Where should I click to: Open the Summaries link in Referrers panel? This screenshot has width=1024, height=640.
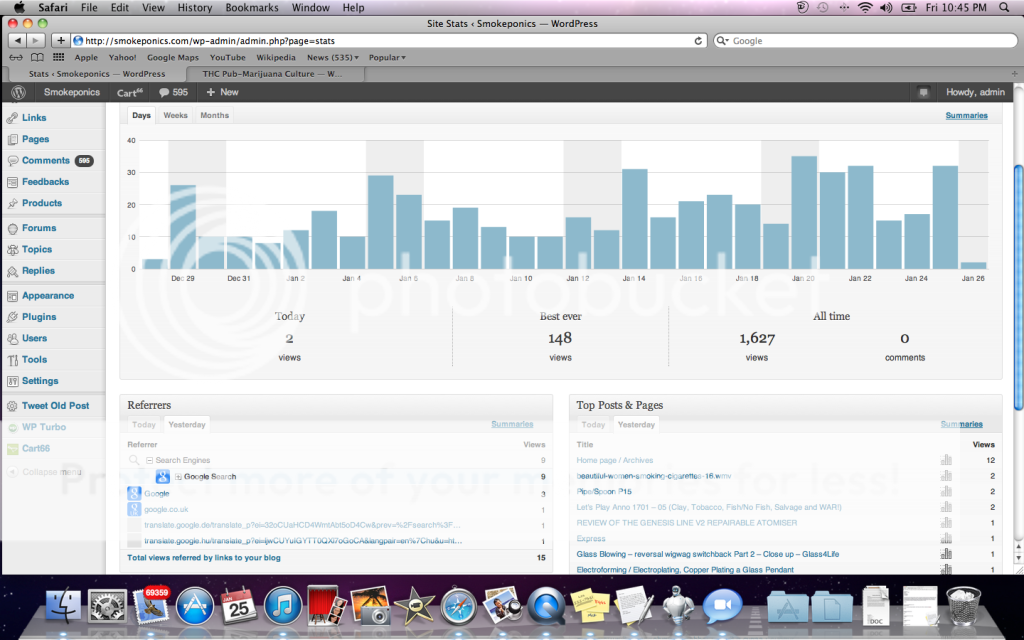point(512,424)
